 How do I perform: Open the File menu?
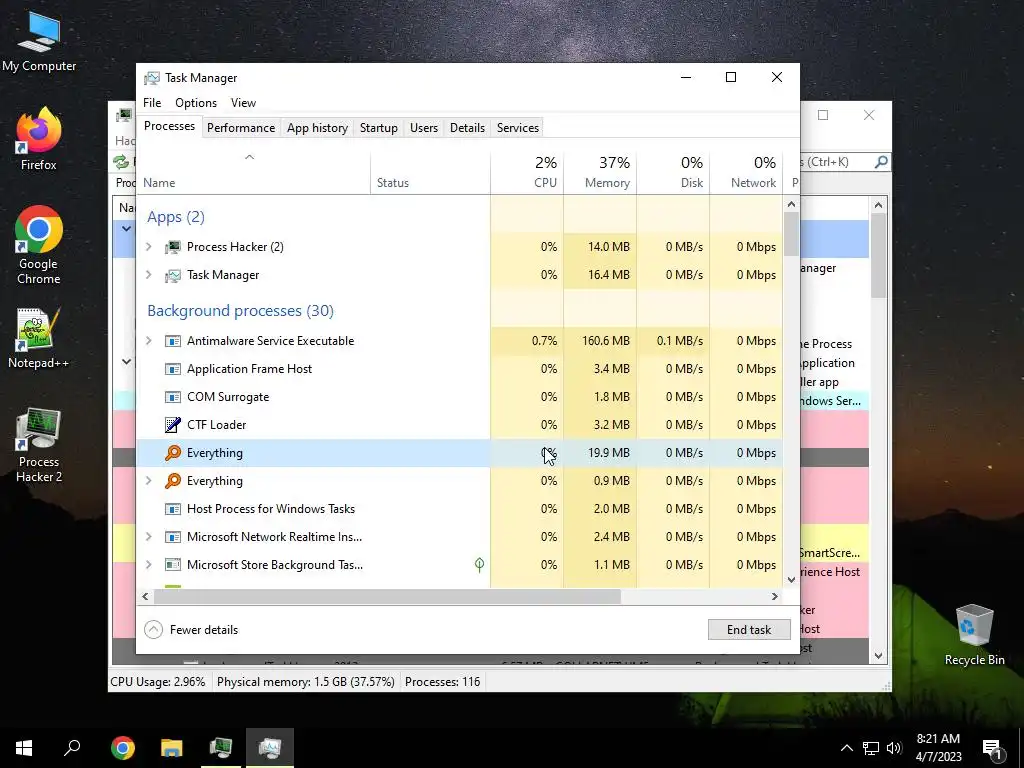(152, 103)
